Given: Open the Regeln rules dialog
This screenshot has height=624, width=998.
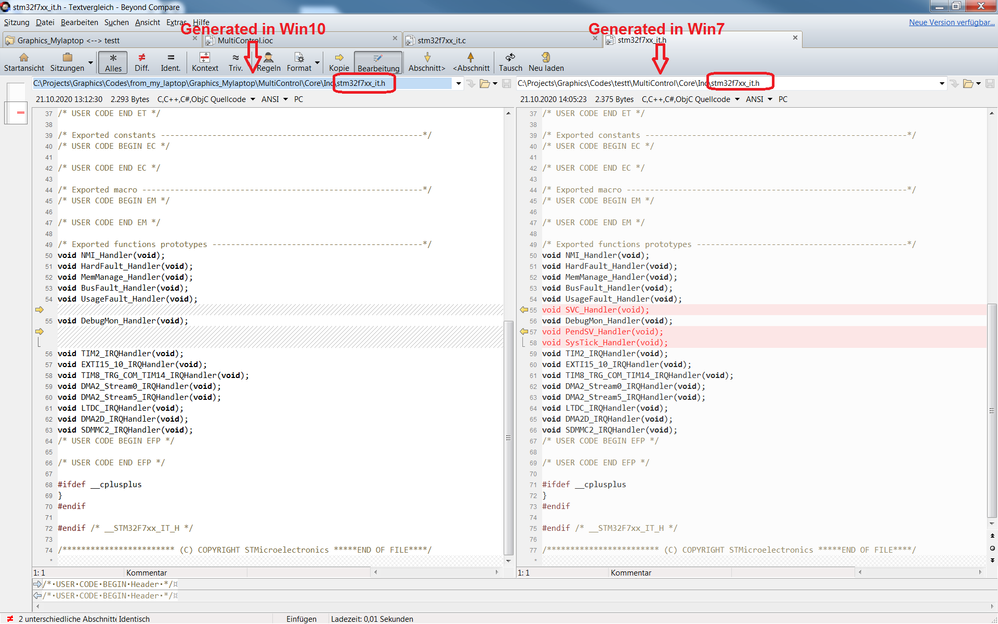Looking at the screenshot, I should coord(269,62).
